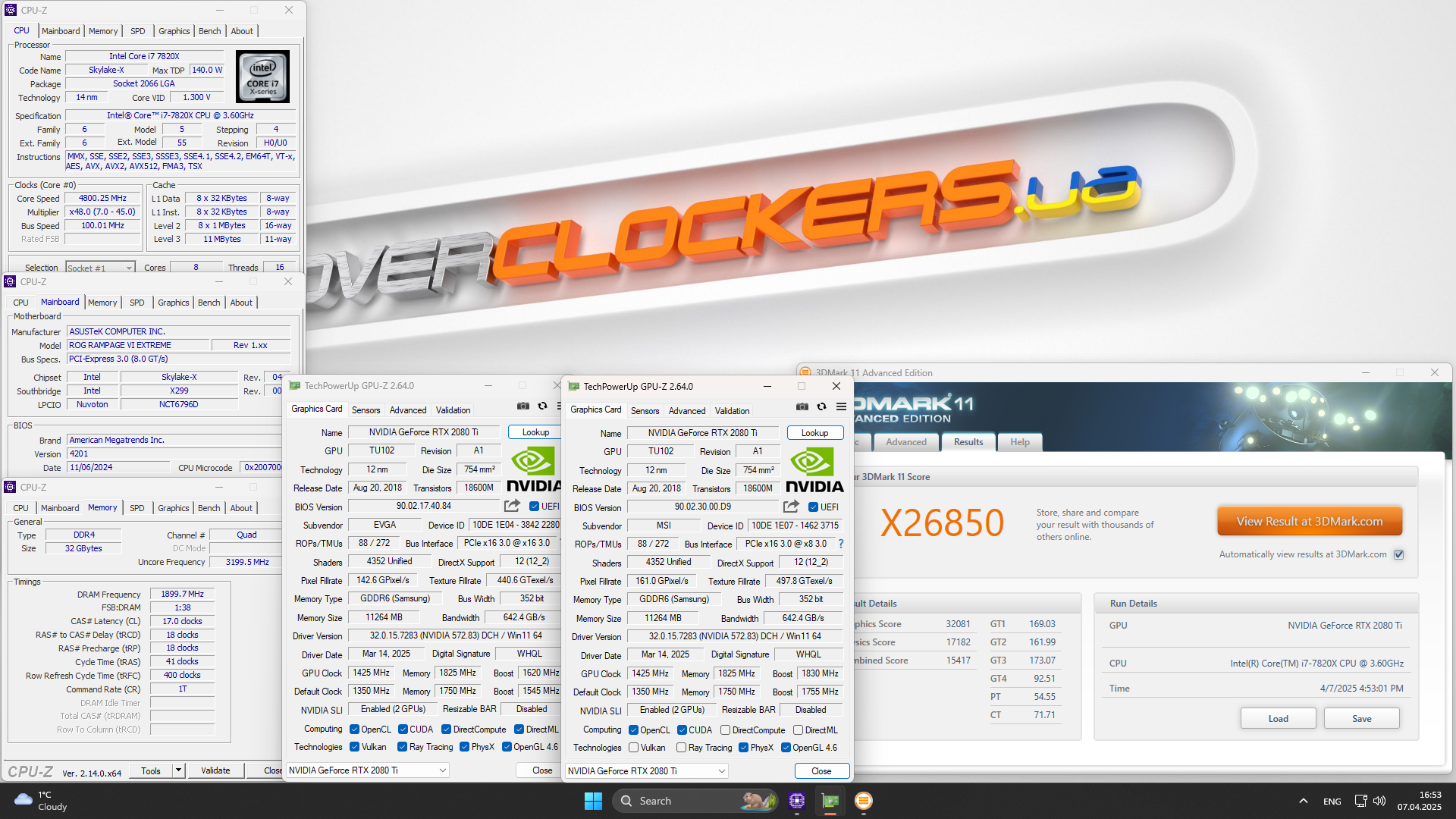Toggle UEFI checkbox in MSI GPU-Z window
Image resolution: width=1456 pixels, height=819 pixels.
tap(814, 507)
